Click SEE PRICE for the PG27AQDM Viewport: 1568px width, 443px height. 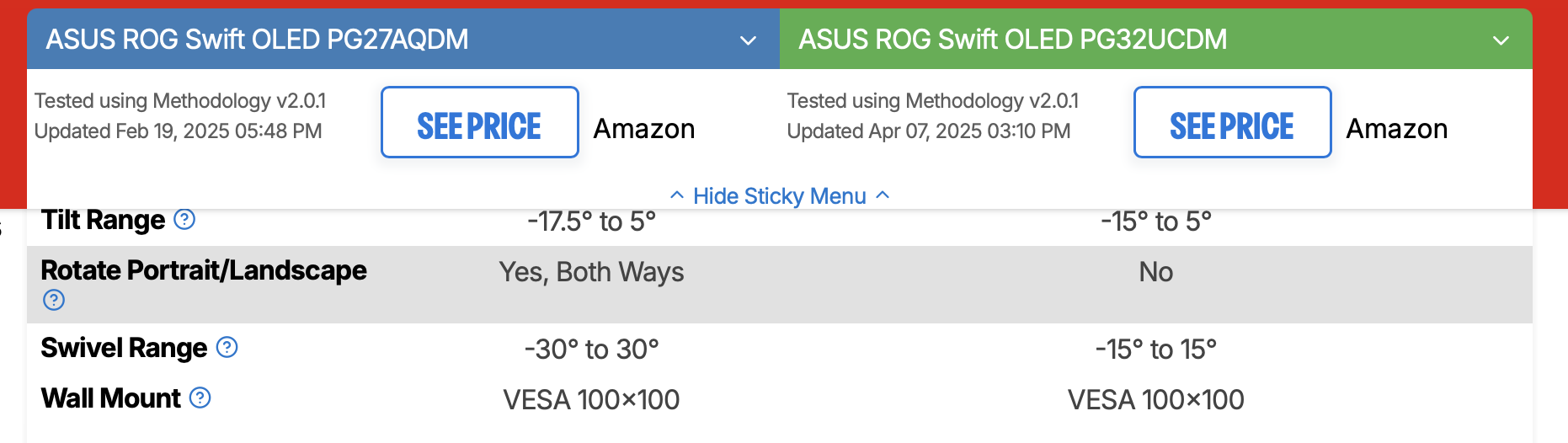coord(480,122)
